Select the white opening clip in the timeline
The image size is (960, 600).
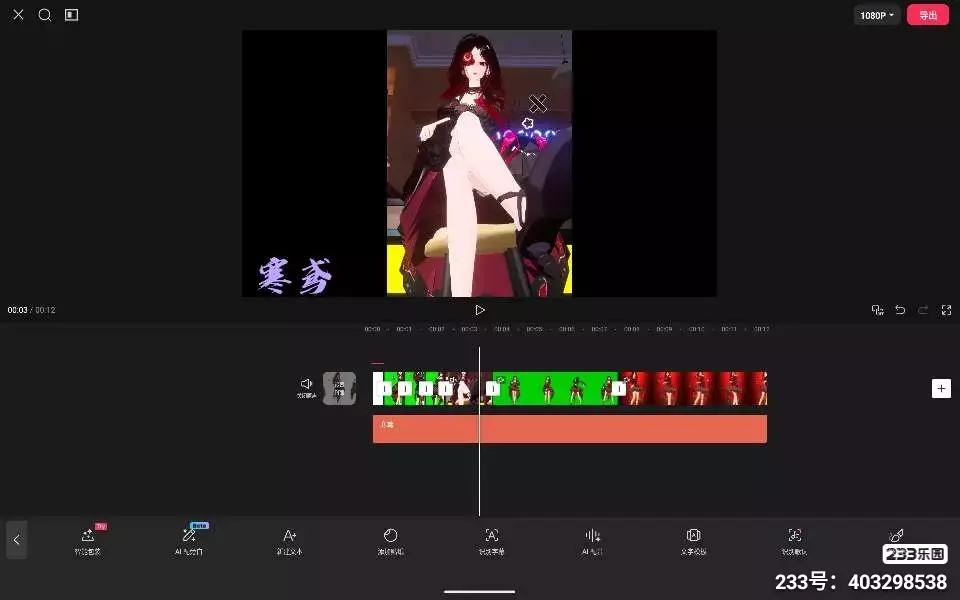click(x=378, y=388)
